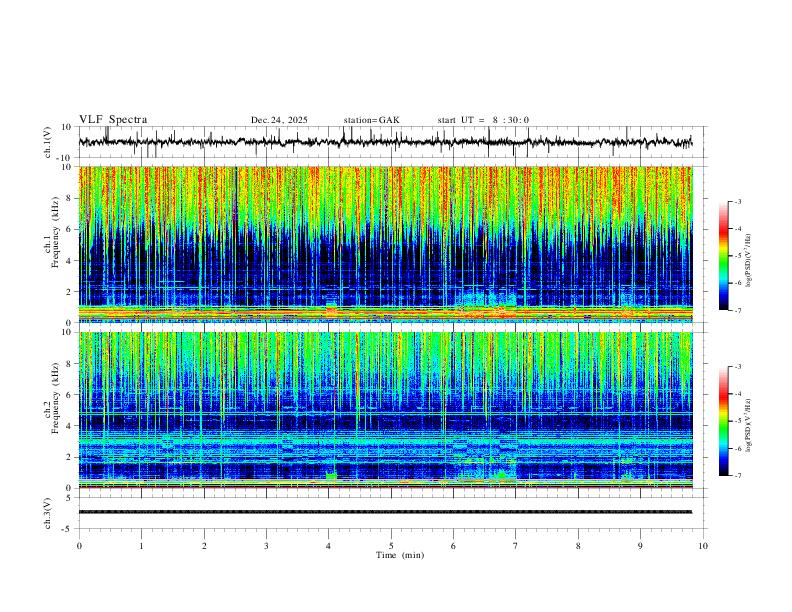Click the ch.1 spectrogram panel
The height and width of the screenshot is (612, 792).
point(385,244)
